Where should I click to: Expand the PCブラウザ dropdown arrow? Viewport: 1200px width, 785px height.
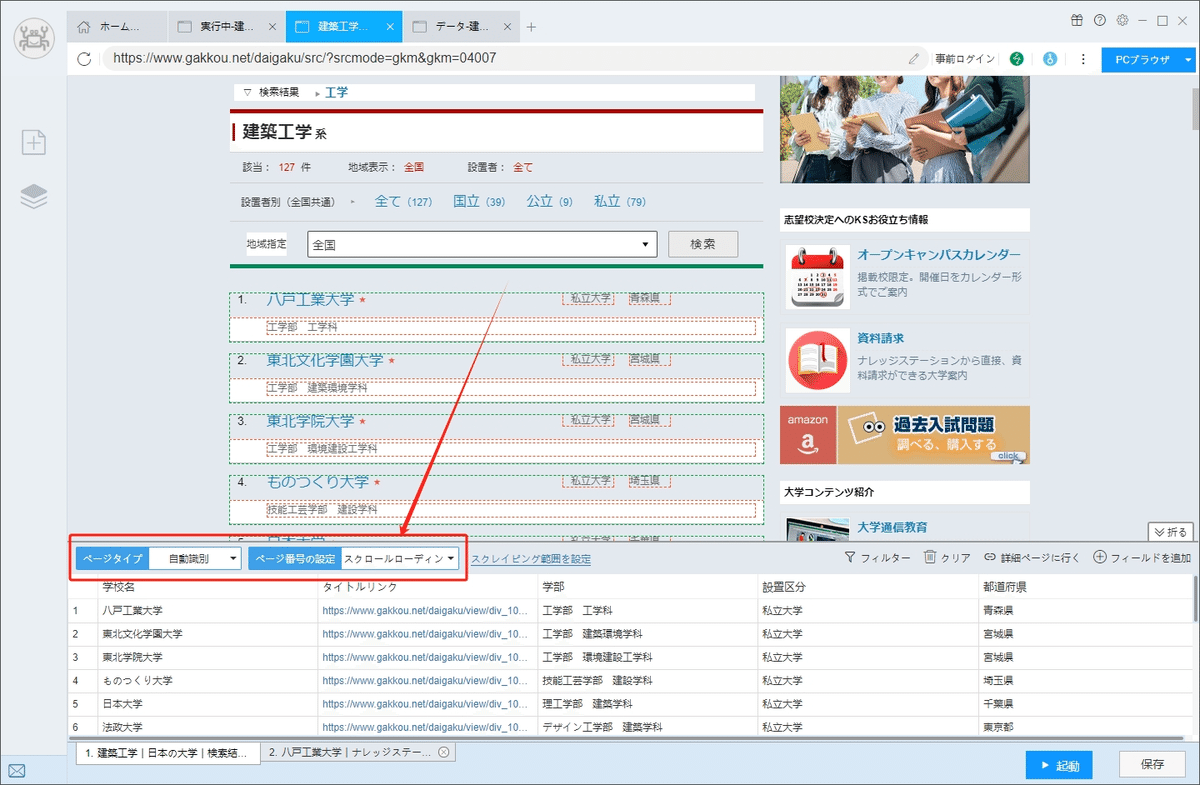1189,59
